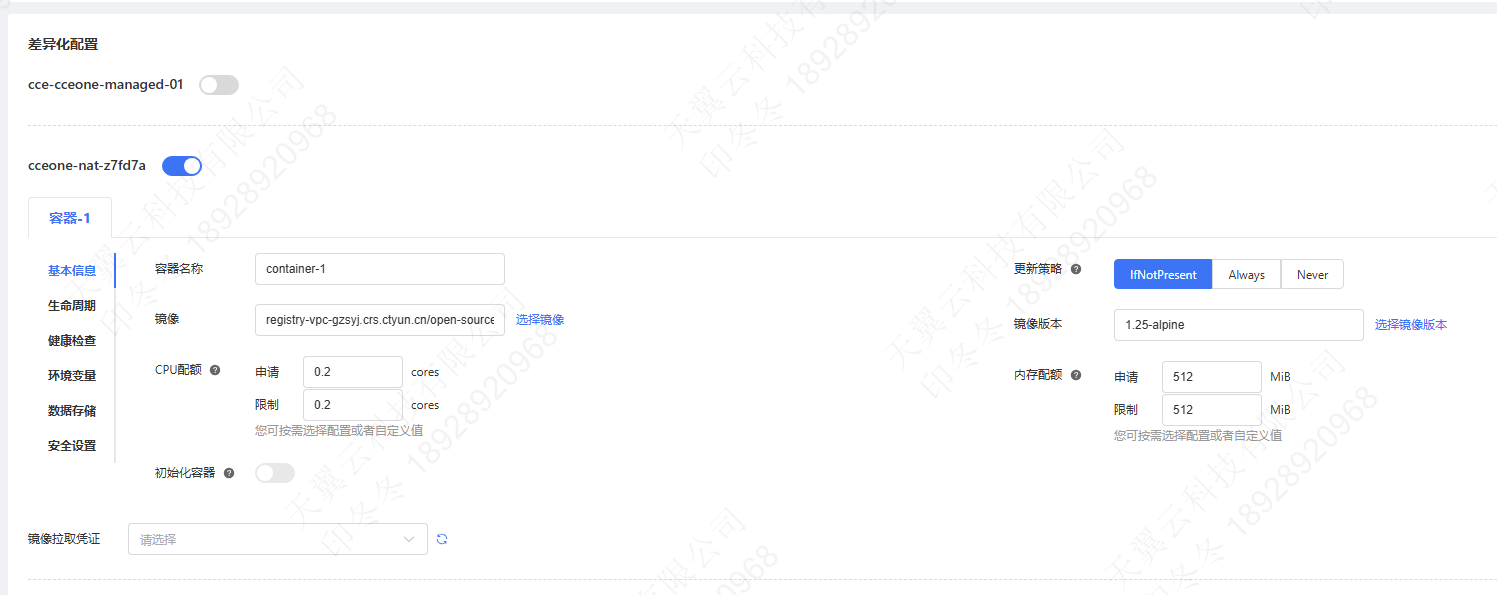Click 差异化配置 heading text

pyautogui.click(x=63, y=44)
